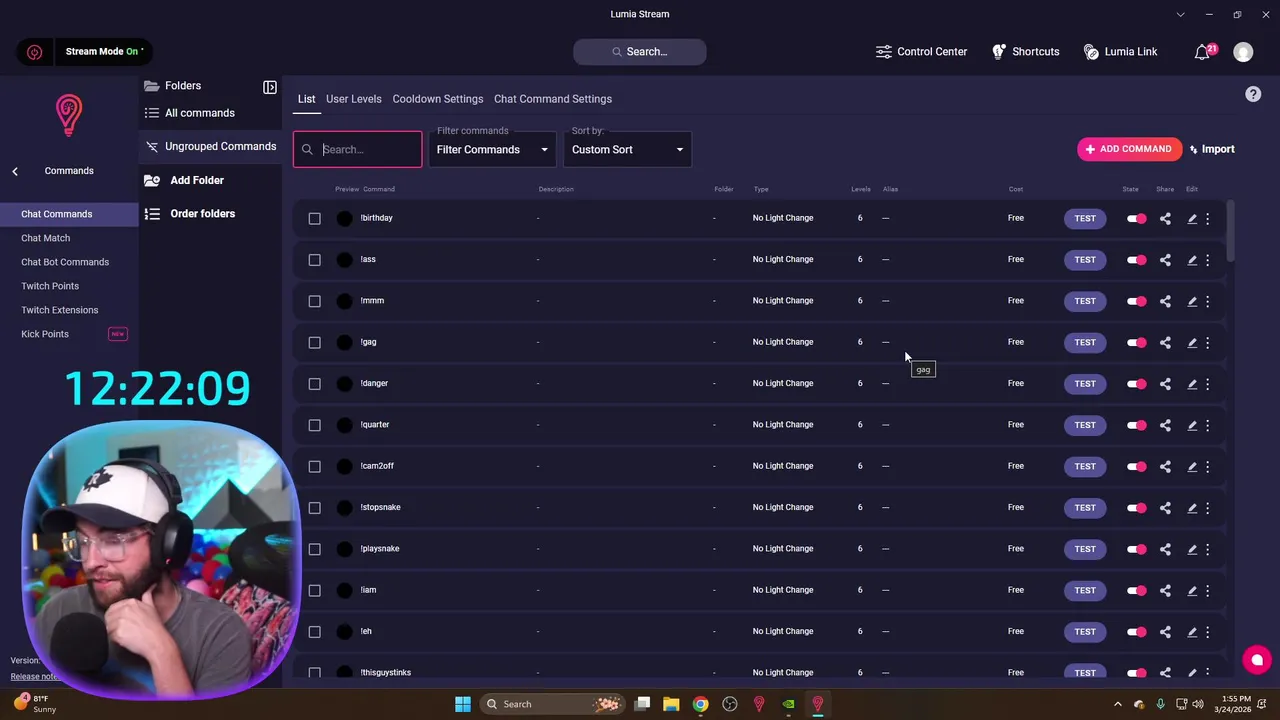Toggle the !cam2off command state off
Image resolution: width=1280 pixels, height=720 pixels.
click(1137, 466)
